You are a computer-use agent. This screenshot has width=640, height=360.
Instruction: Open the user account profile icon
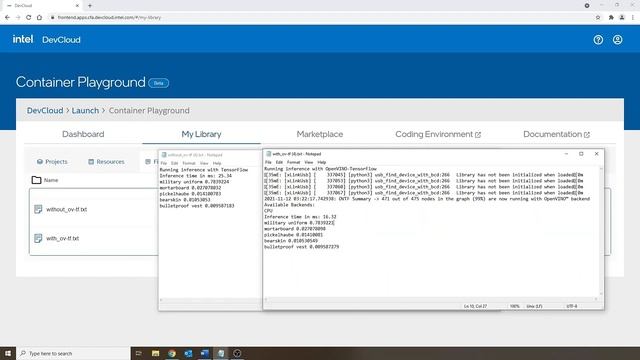pos(617,40)
